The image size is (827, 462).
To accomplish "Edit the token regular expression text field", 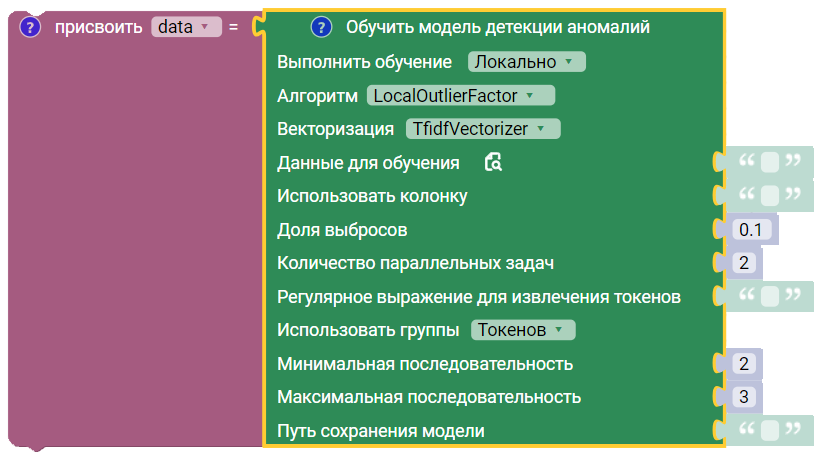I will pos(770,296).
